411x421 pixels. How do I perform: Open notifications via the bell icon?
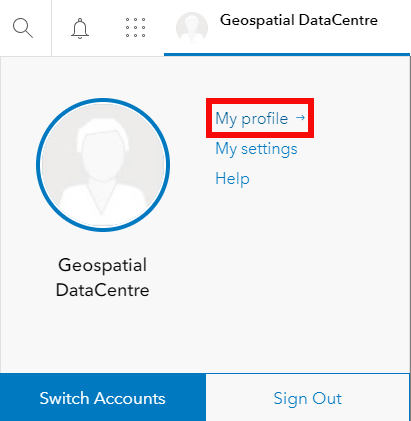80,28
